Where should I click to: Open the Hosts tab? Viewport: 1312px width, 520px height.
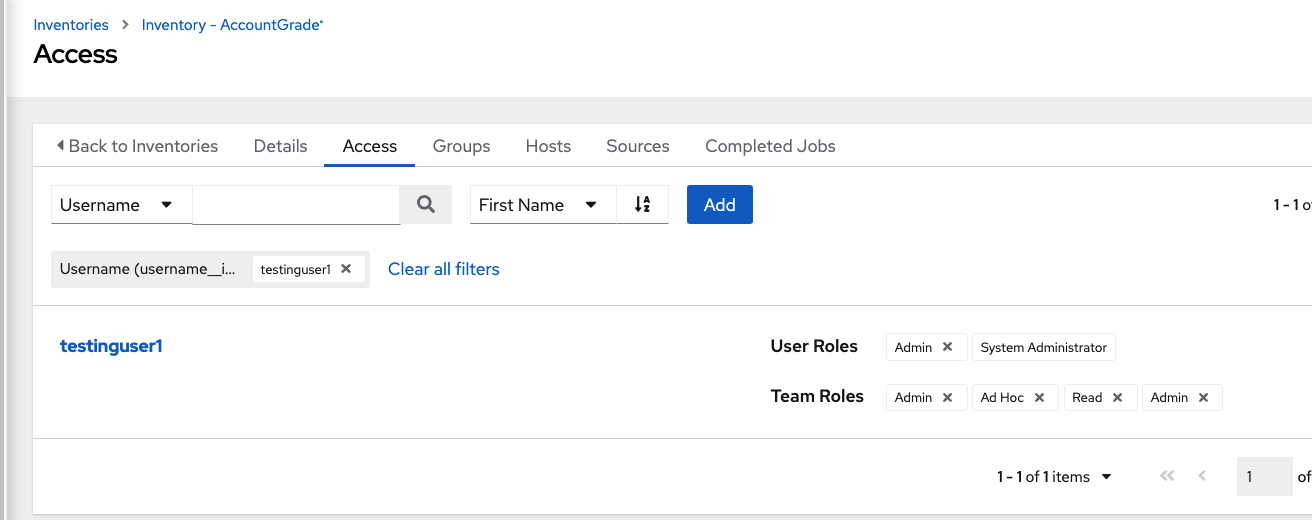(x=548, y=146)
